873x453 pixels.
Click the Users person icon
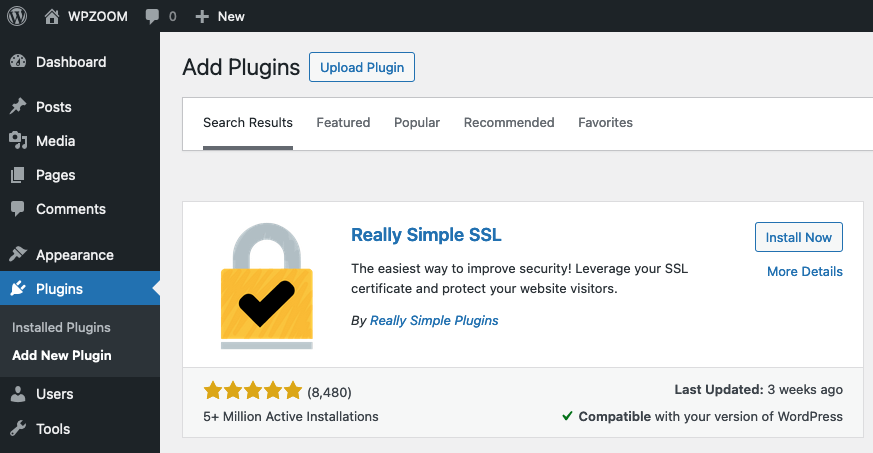pyautogui.click(x=18, y=394)
